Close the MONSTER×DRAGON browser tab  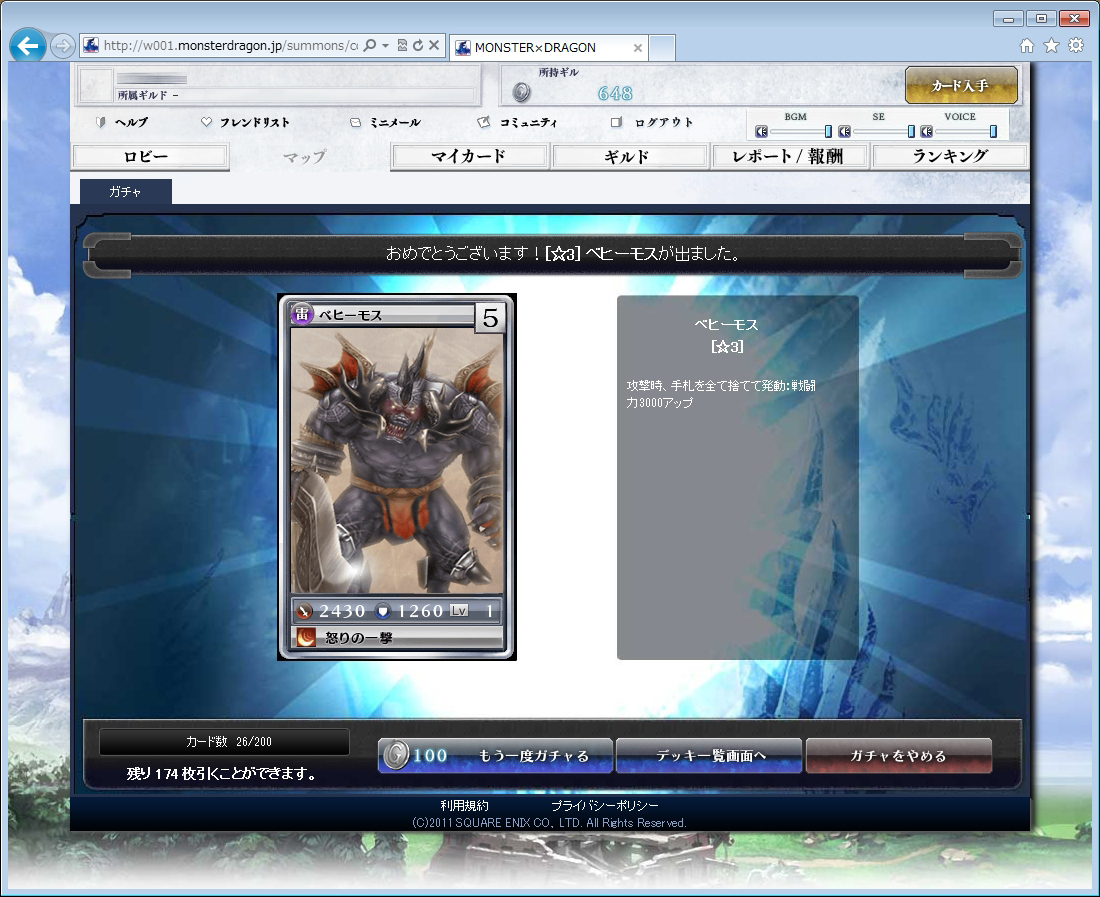[x=638, y=48]
